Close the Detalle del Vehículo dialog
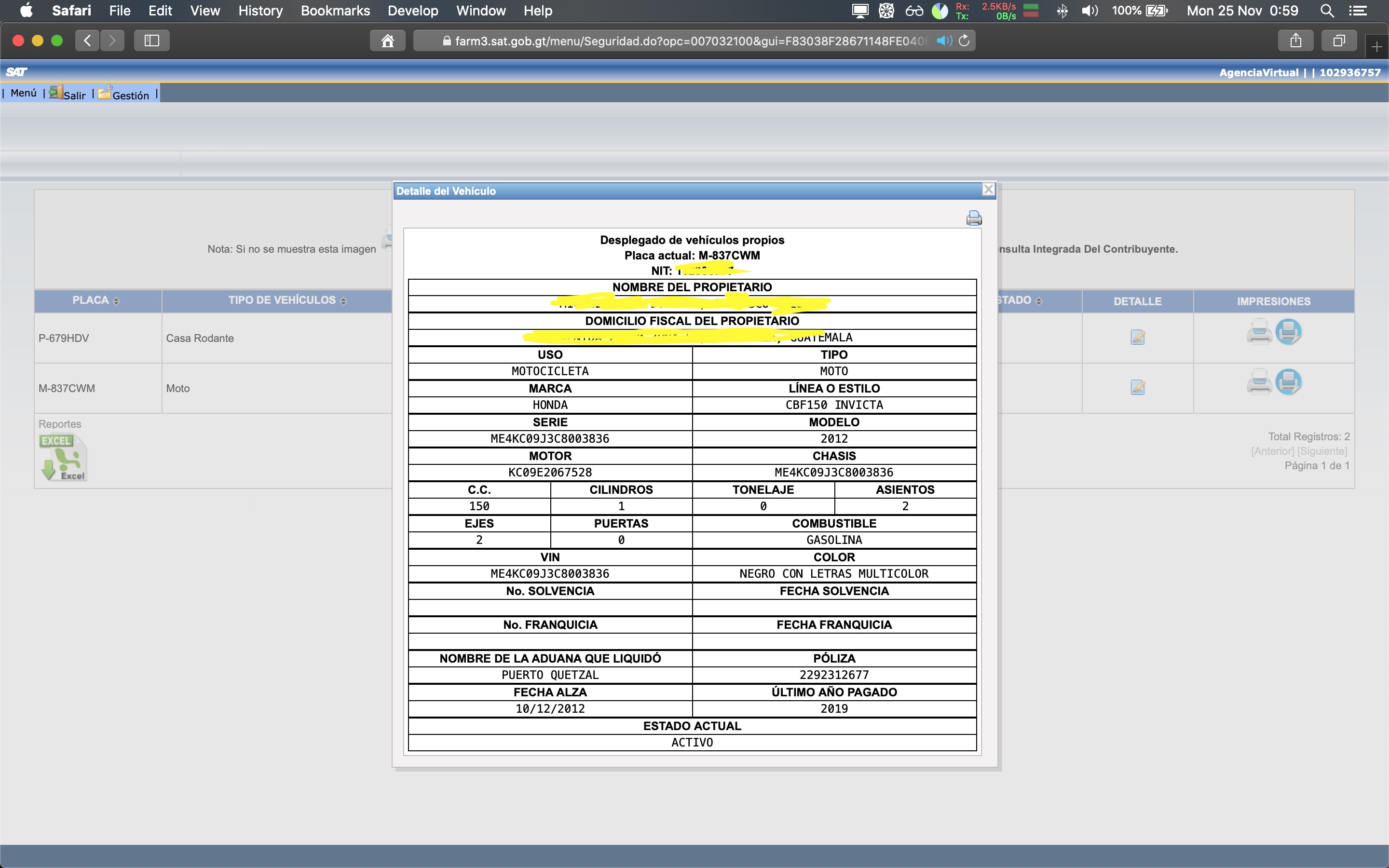Image resolution: width=1389 pixels, height=868 pixels. point(988,190)
